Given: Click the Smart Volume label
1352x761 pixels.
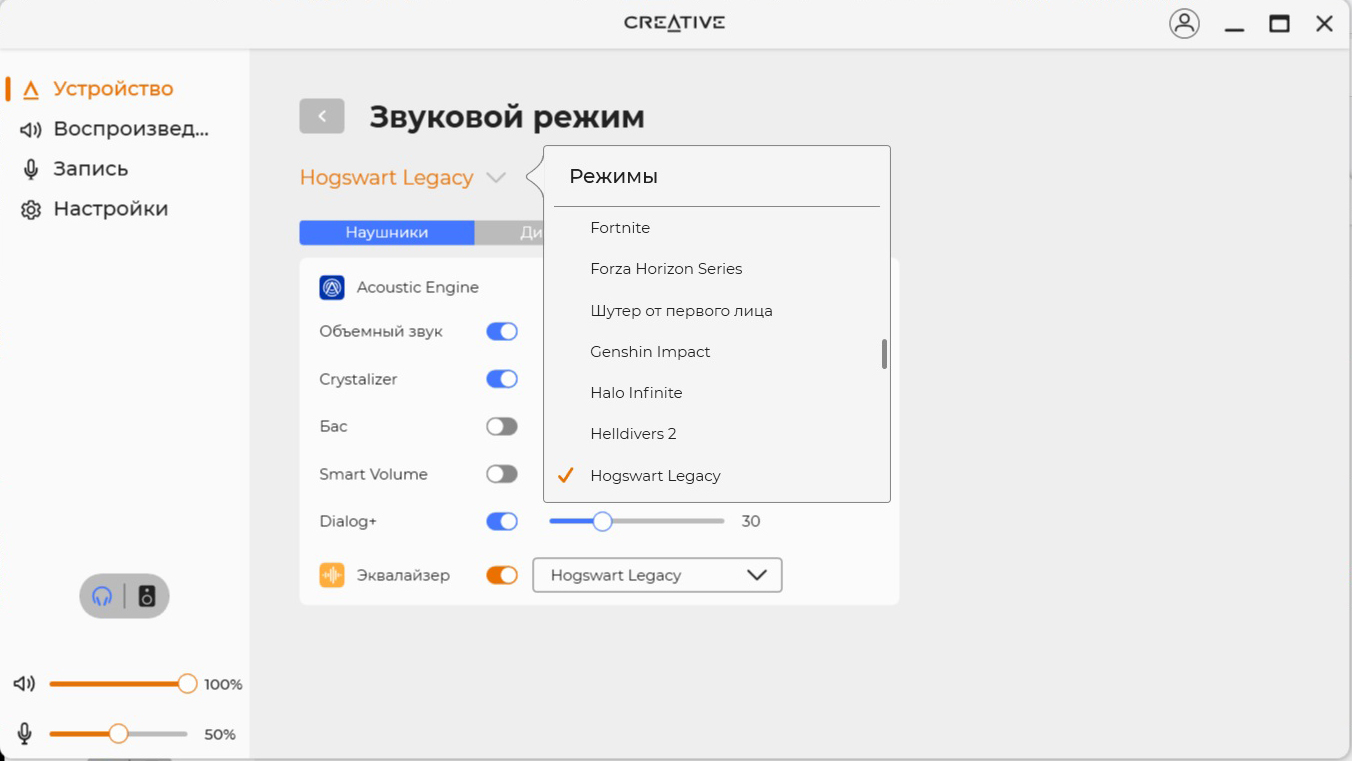Looking at the screenshot, I should (x=373, y=474).
